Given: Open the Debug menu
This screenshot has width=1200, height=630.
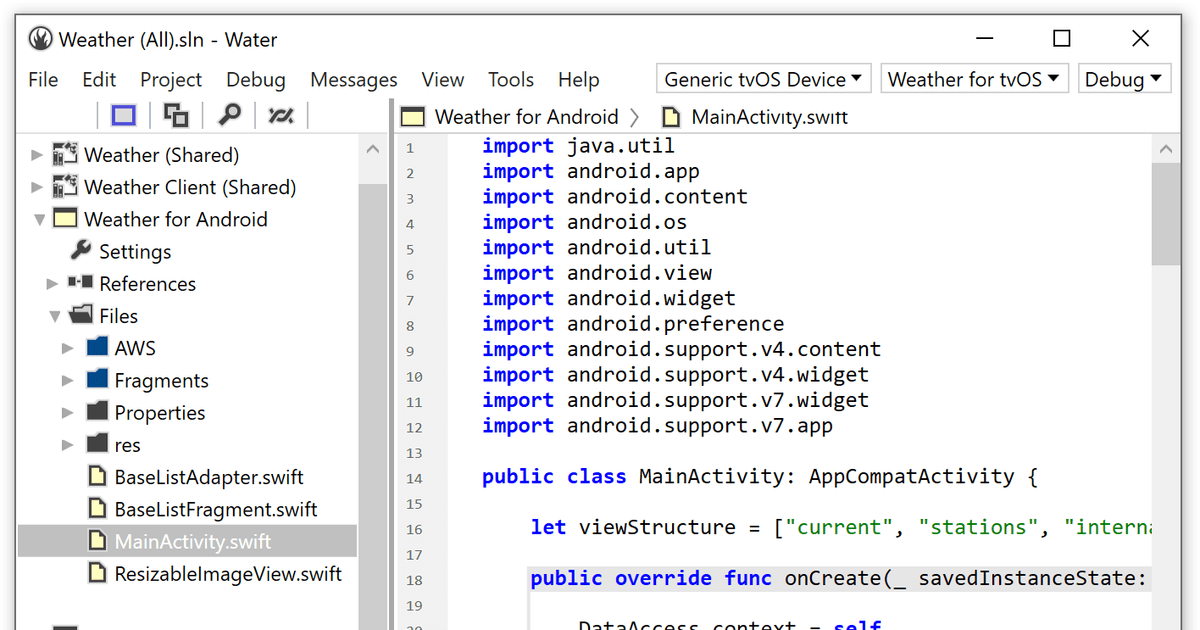Looking at the screenshot, I should pos(255,79).
